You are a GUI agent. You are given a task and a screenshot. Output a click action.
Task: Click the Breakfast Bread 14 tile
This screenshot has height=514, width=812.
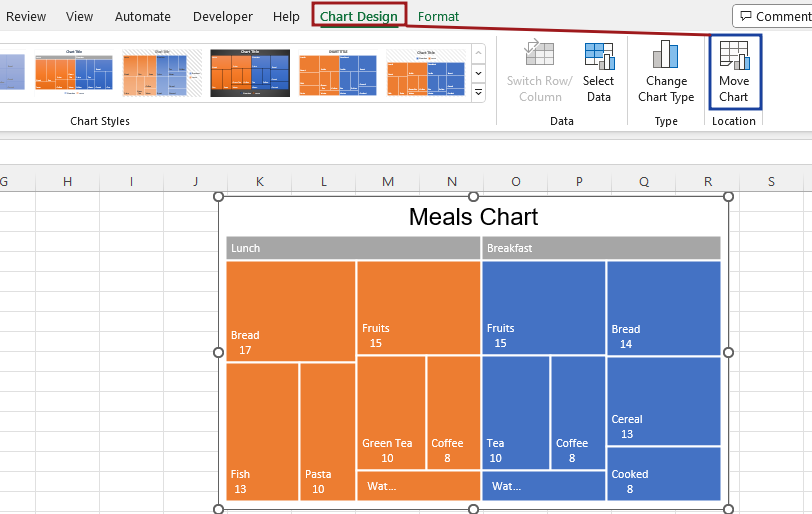point(664,308)
